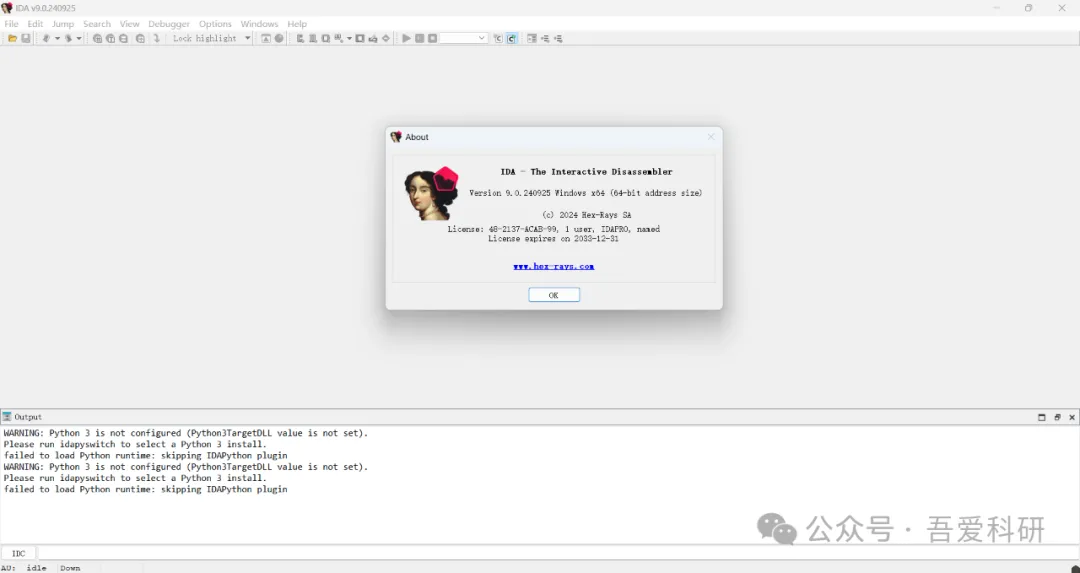Click the Terminate process stop icon
The width and height of the screenshot is (1080, 573).
433,39
